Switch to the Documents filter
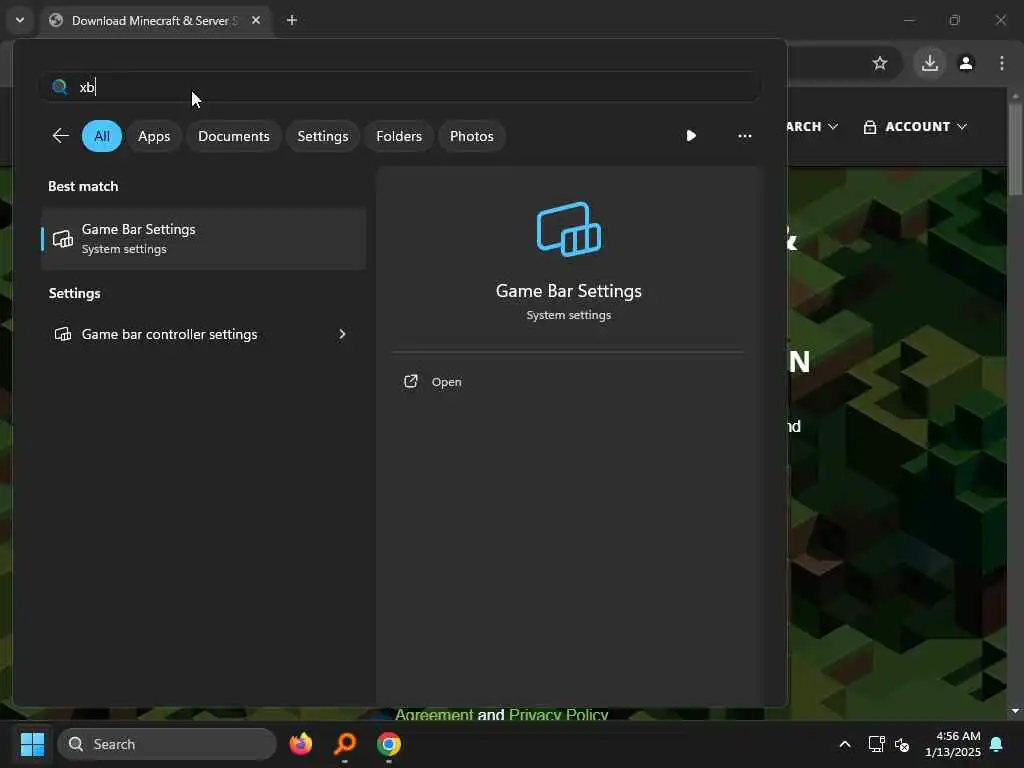This screenshot has height=768, width=1024. 234,136
